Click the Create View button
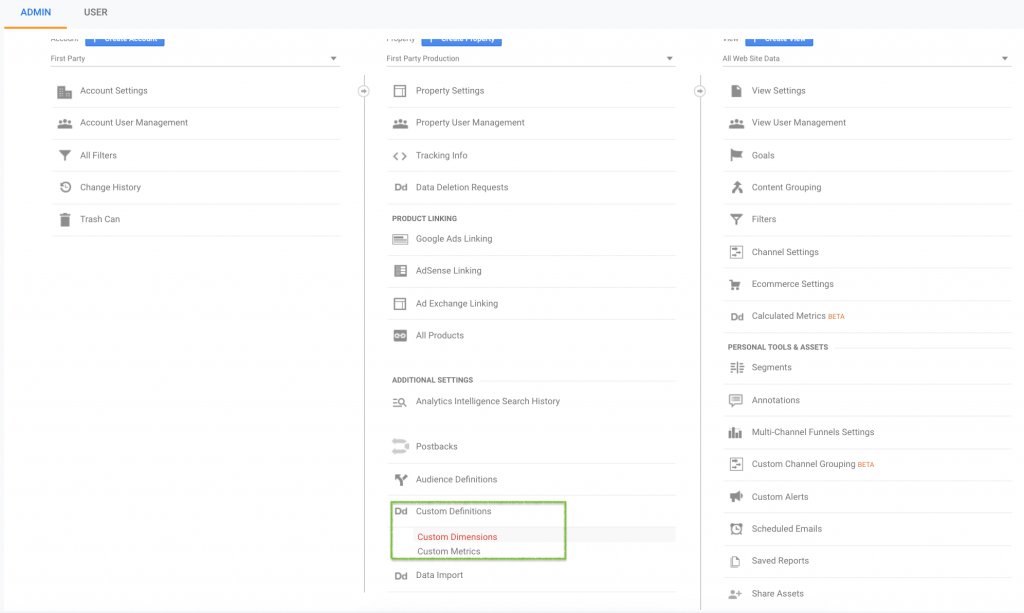 (x=780, y=38)
